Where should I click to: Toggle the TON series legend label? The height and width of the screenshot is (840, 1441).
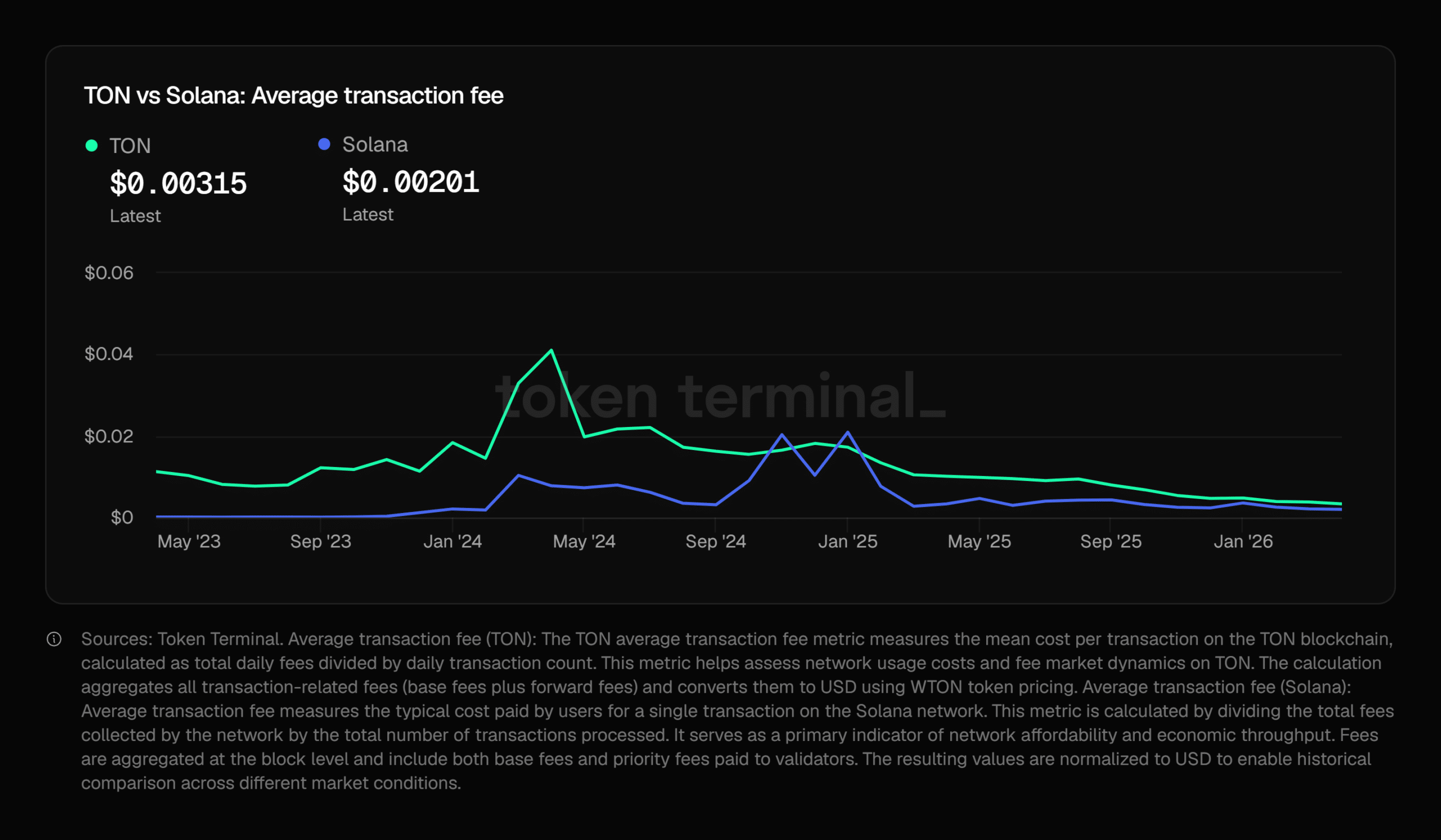130,146
